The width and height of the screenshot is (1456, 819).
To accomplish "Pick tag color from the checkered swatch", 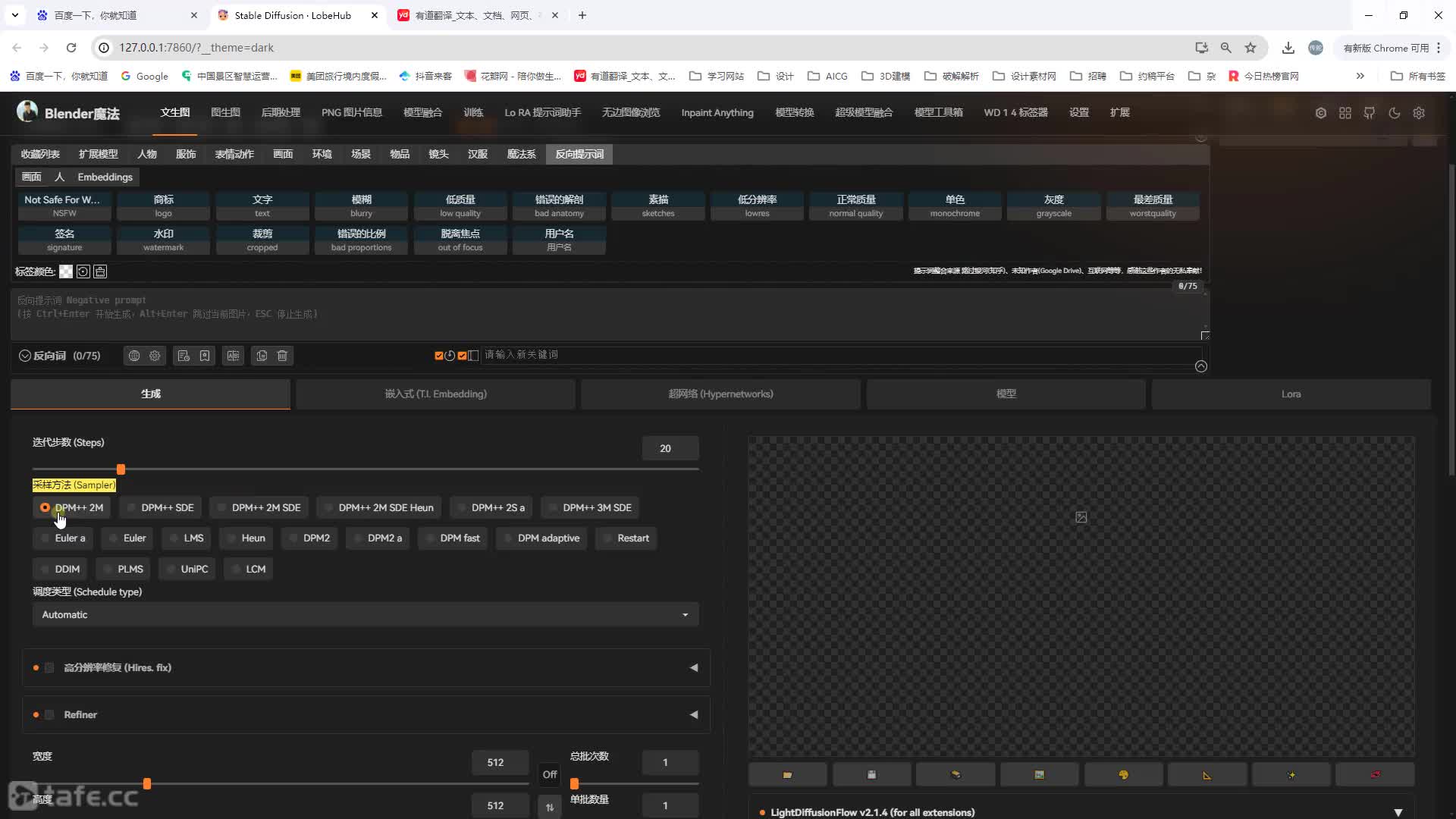I will [66, 271].
